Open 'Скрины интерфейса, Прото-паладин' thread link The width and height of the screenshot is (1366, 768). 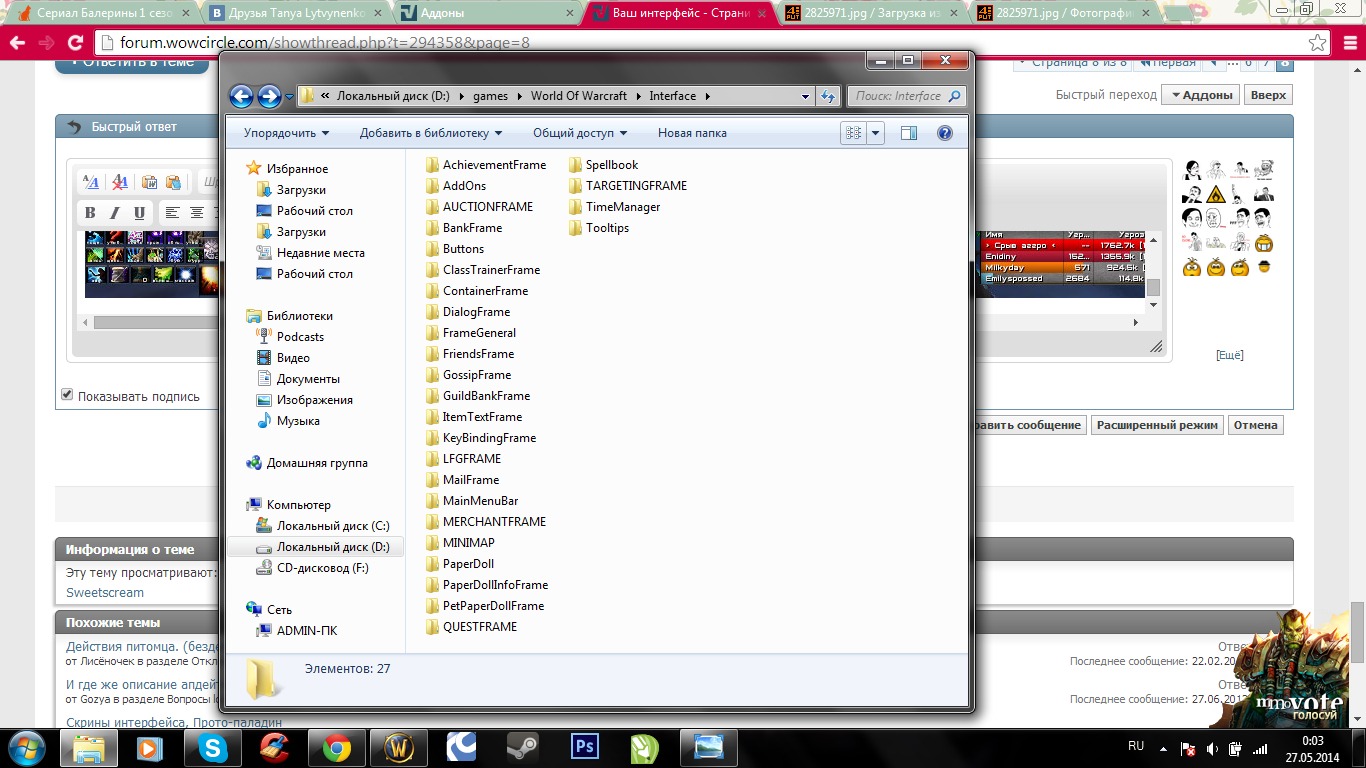[x=174, y=722]
